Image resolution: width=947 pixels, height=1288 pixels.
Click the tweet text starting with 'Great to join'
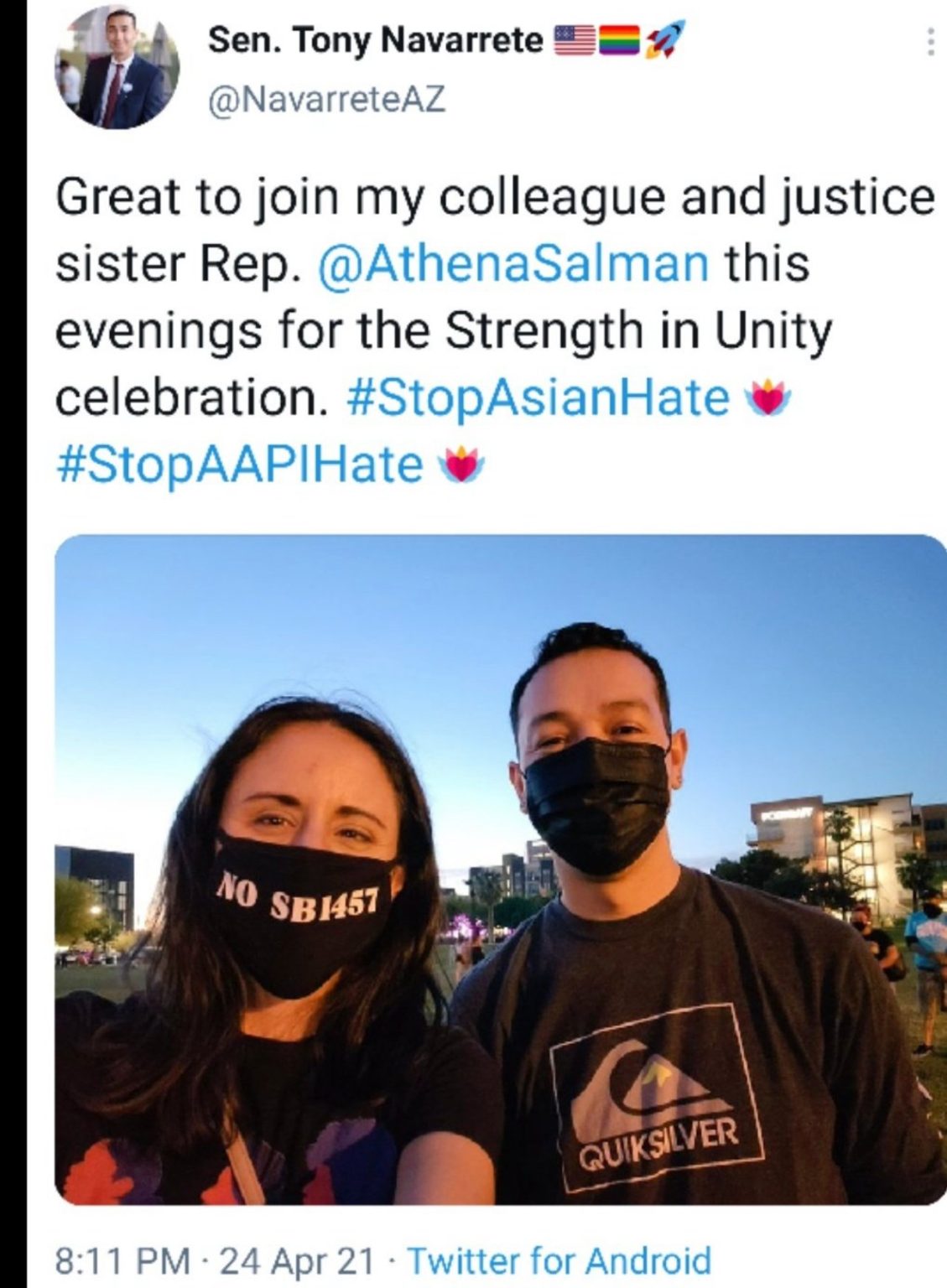(495, 330)
